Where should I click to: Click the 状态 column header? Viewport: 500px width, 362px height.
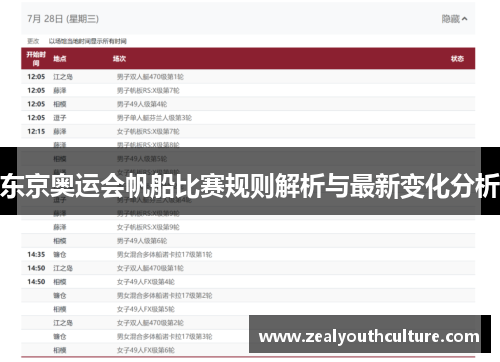pos(457,59)
